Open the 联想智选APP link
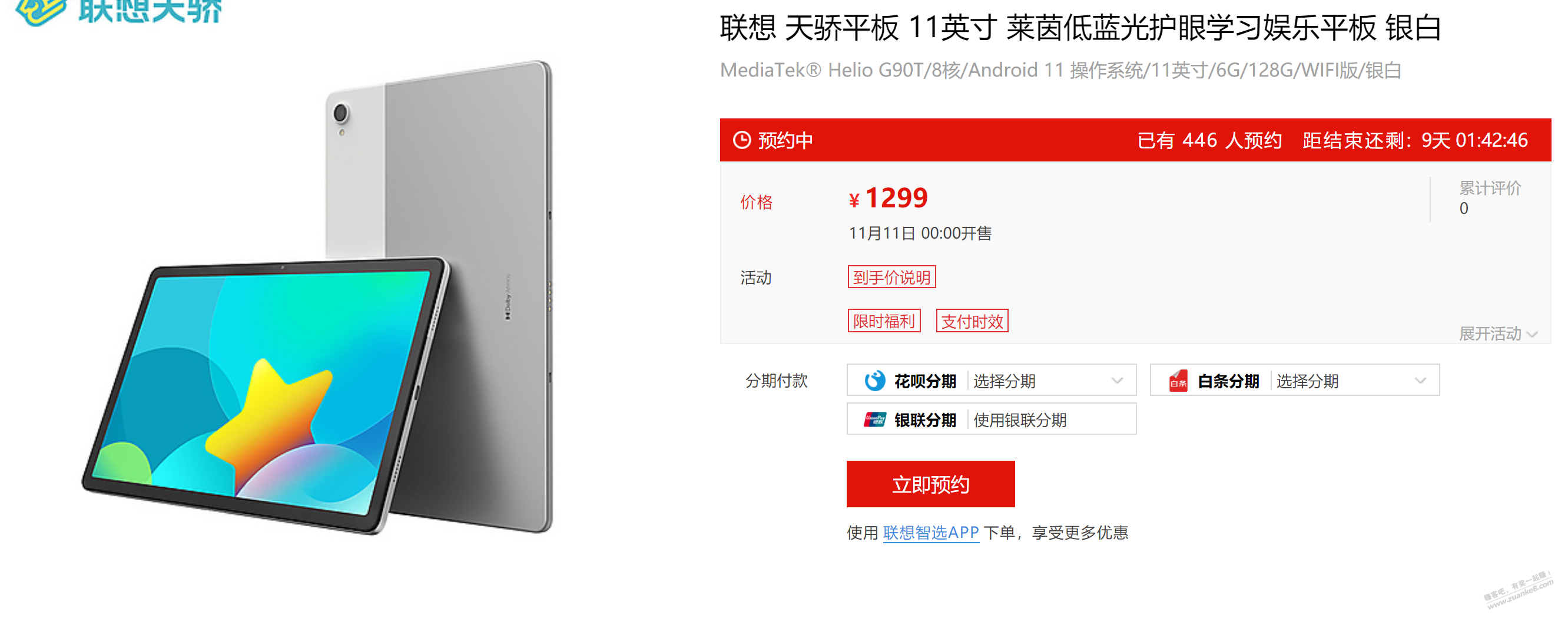Screen dimensions: 1568x621 (x=930, y=533)
